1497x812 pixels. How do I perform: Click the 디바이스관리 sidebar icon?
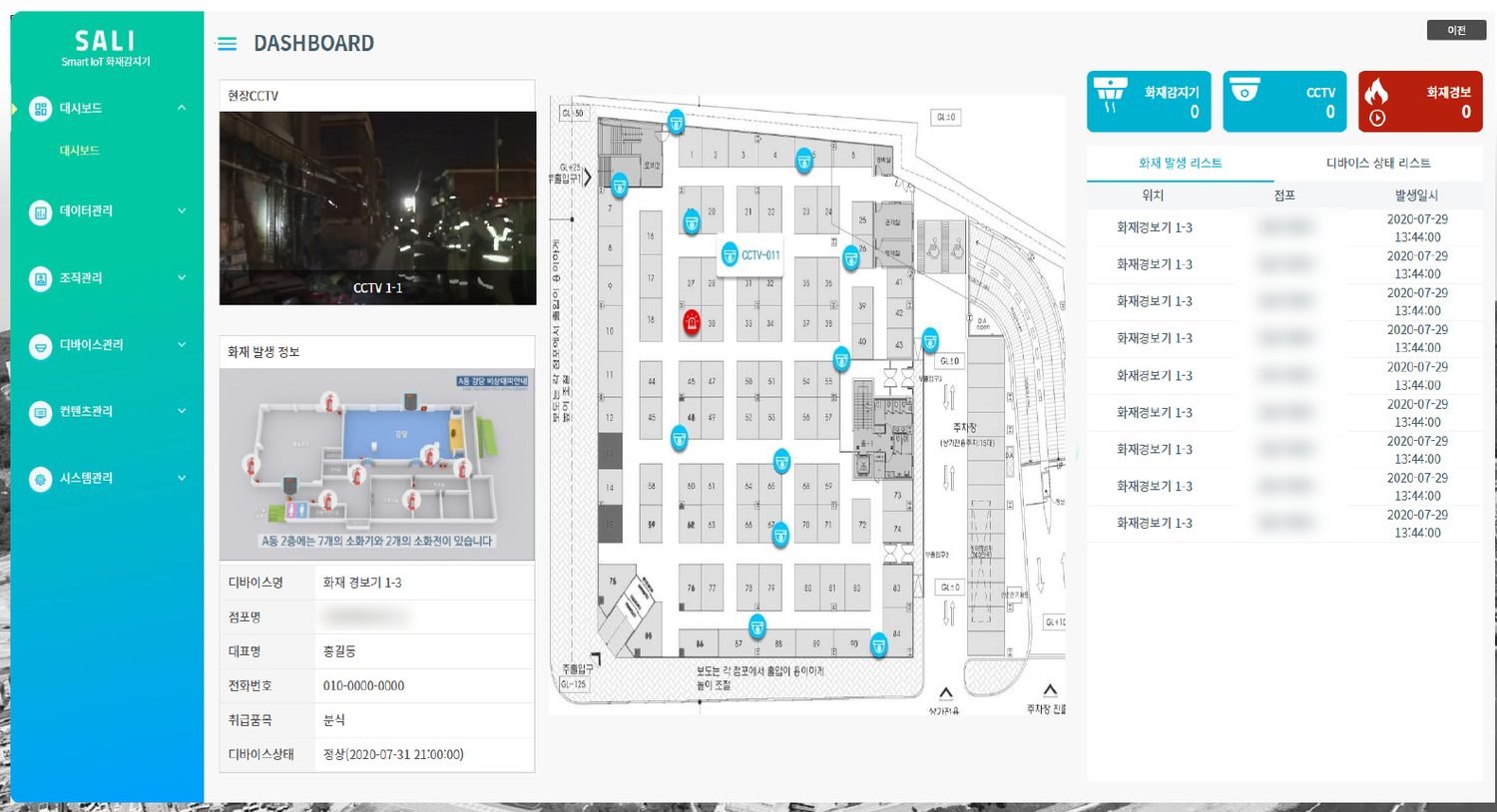[40, 345]
